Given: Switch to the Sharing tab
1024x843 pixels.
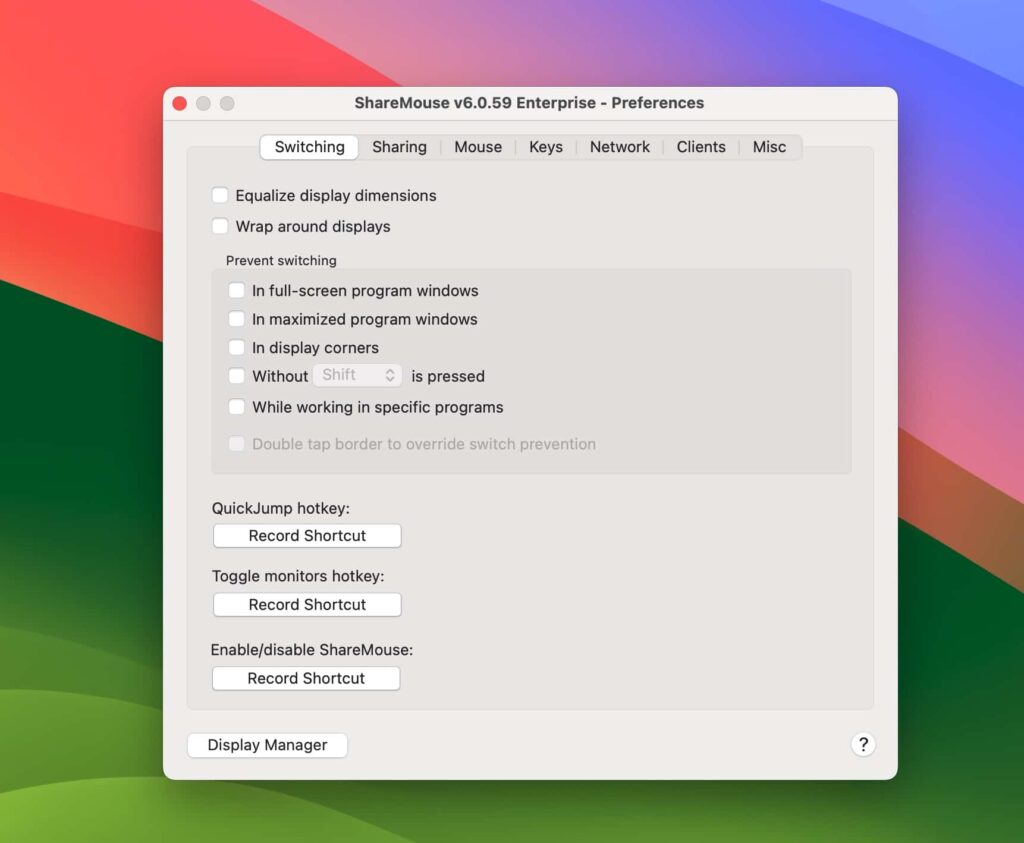Looking at the screenshot, I should click(x=399, y=146).
